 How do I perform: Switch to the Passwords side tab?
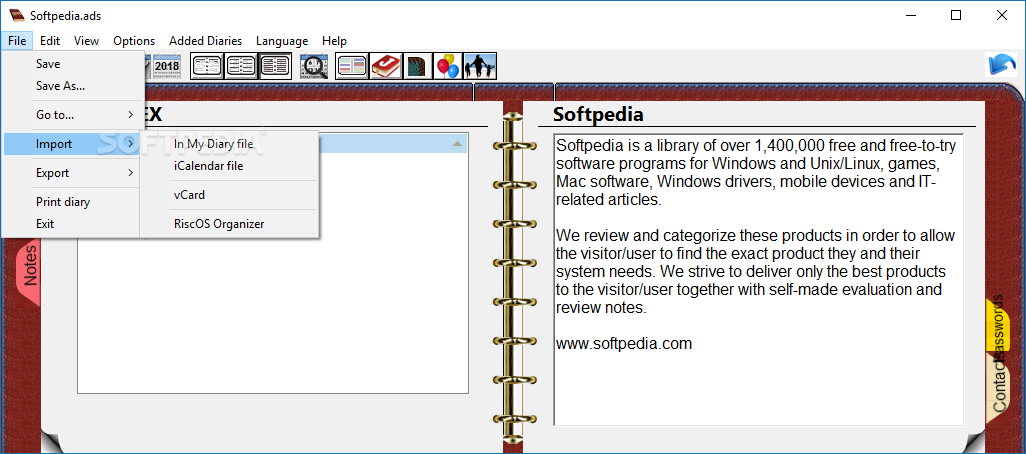tap(997, 325)
